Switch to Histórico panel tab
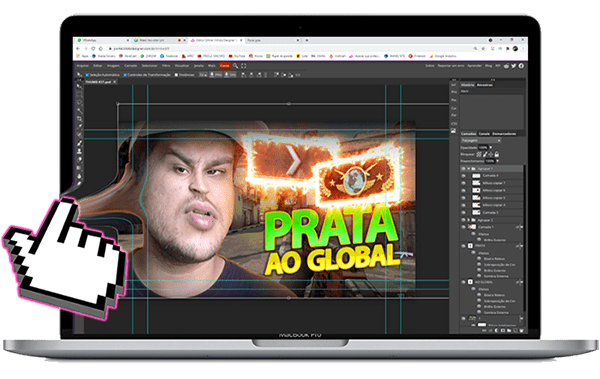 pyautogui.click(x=468, y=85)
